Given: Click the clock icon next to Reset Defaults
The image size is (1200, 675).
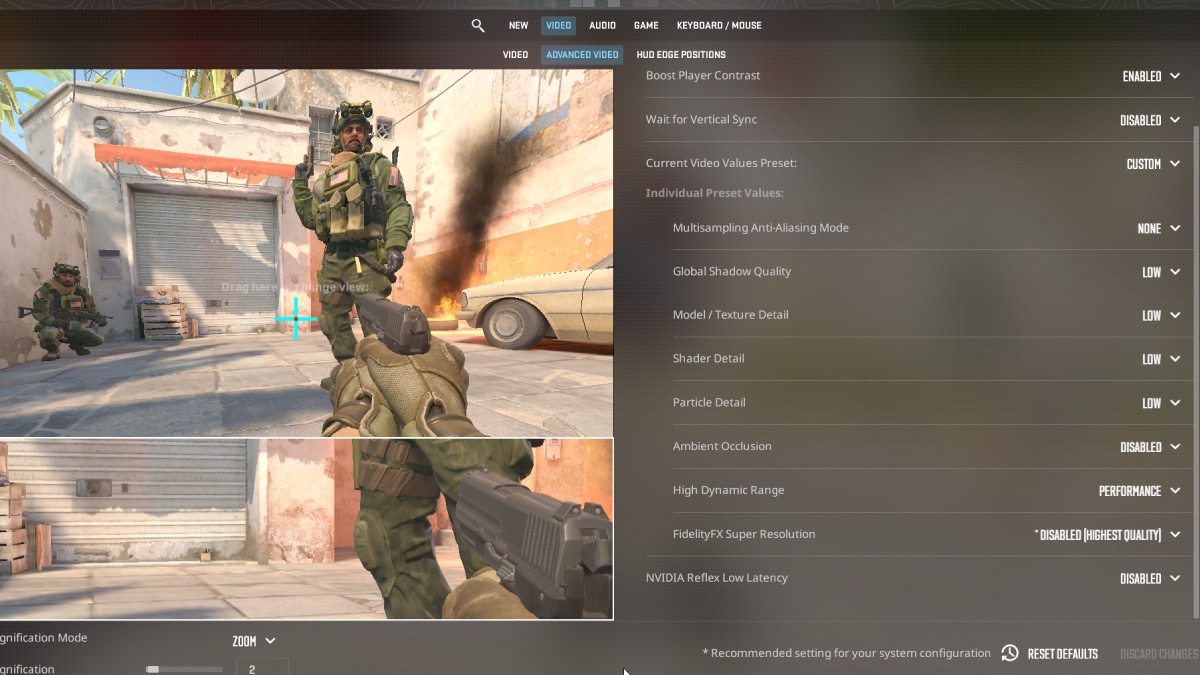Looking at the screenshot, I should point(1009,653).
